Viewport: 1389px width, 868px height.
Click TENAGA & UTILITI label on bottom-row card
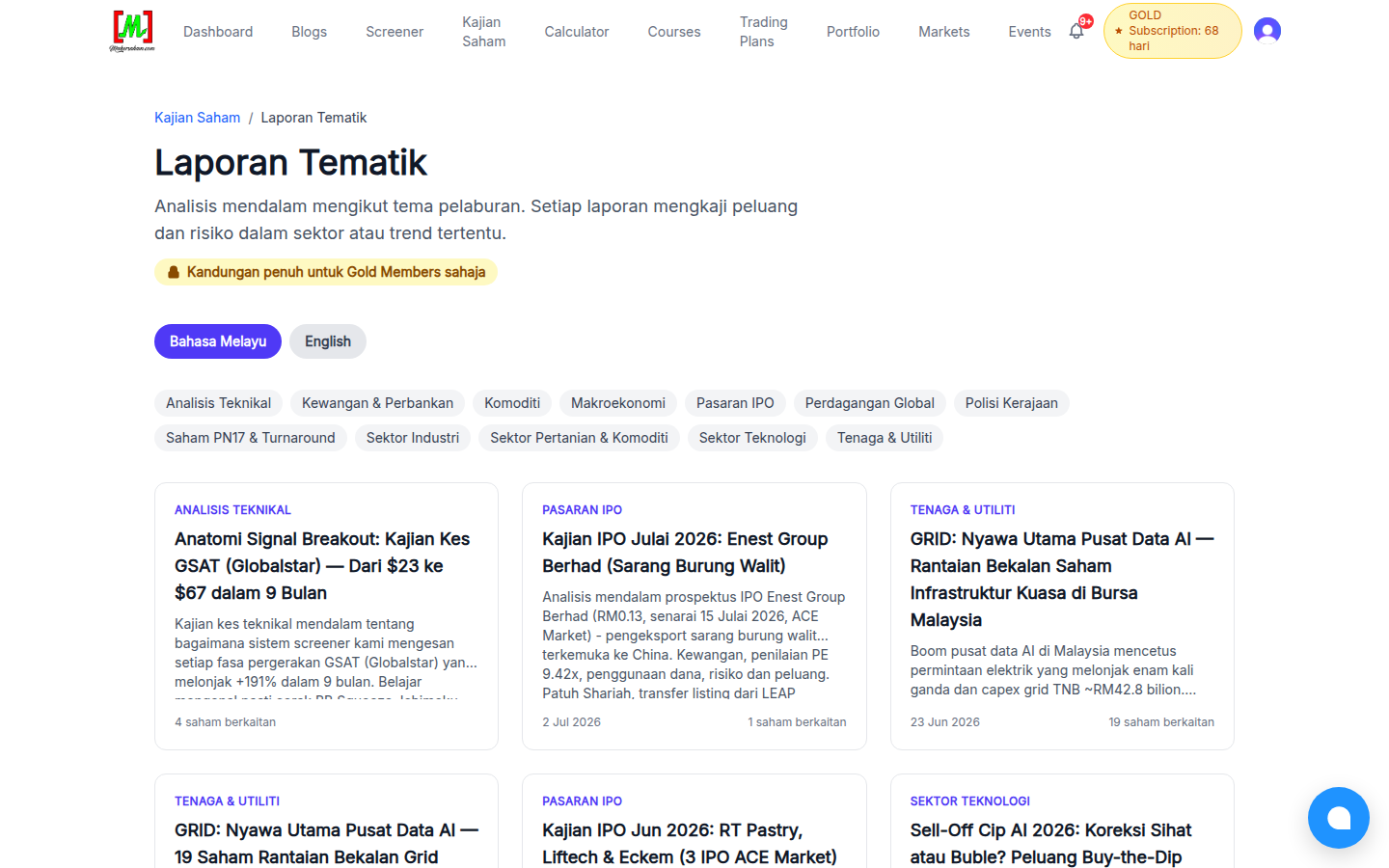click(227, 801)
